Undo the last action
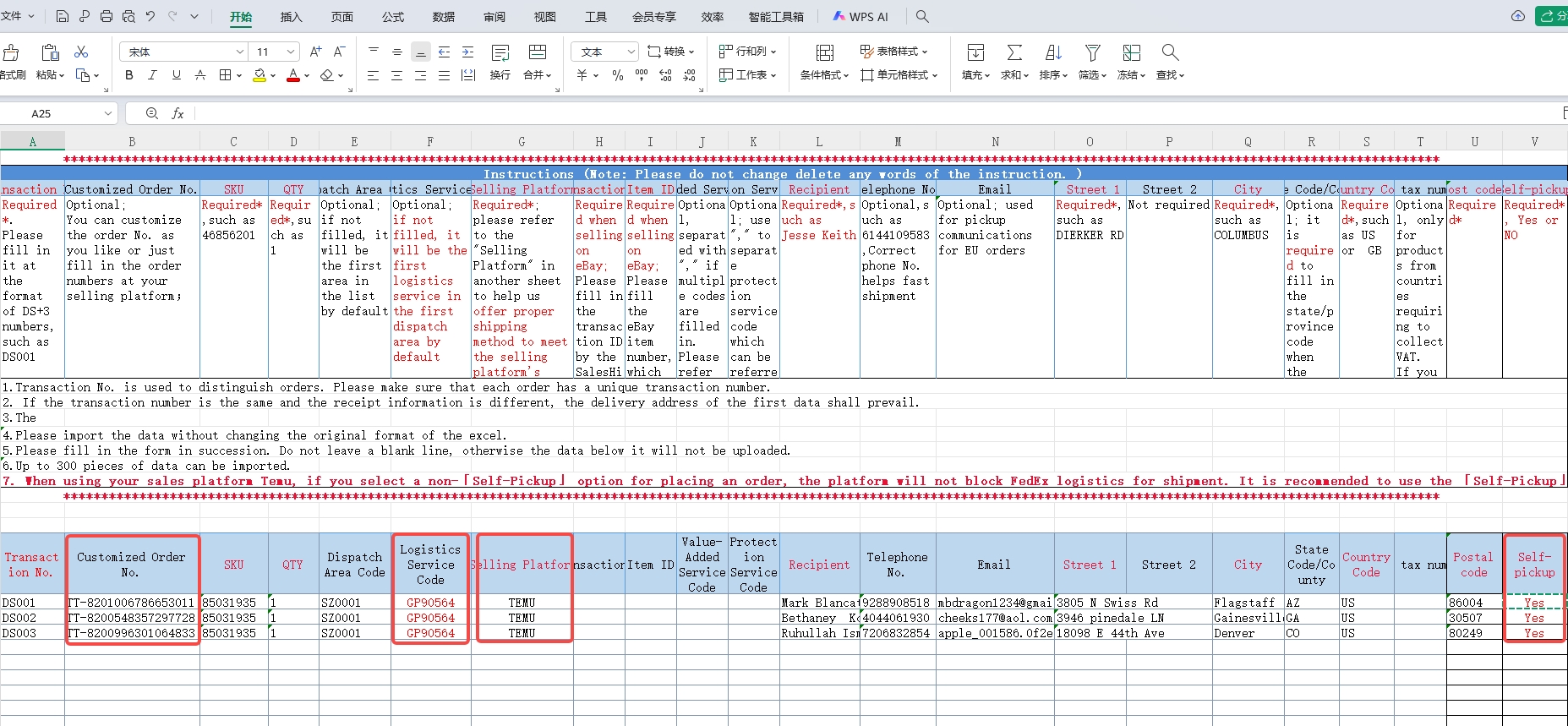 point(150,16)
